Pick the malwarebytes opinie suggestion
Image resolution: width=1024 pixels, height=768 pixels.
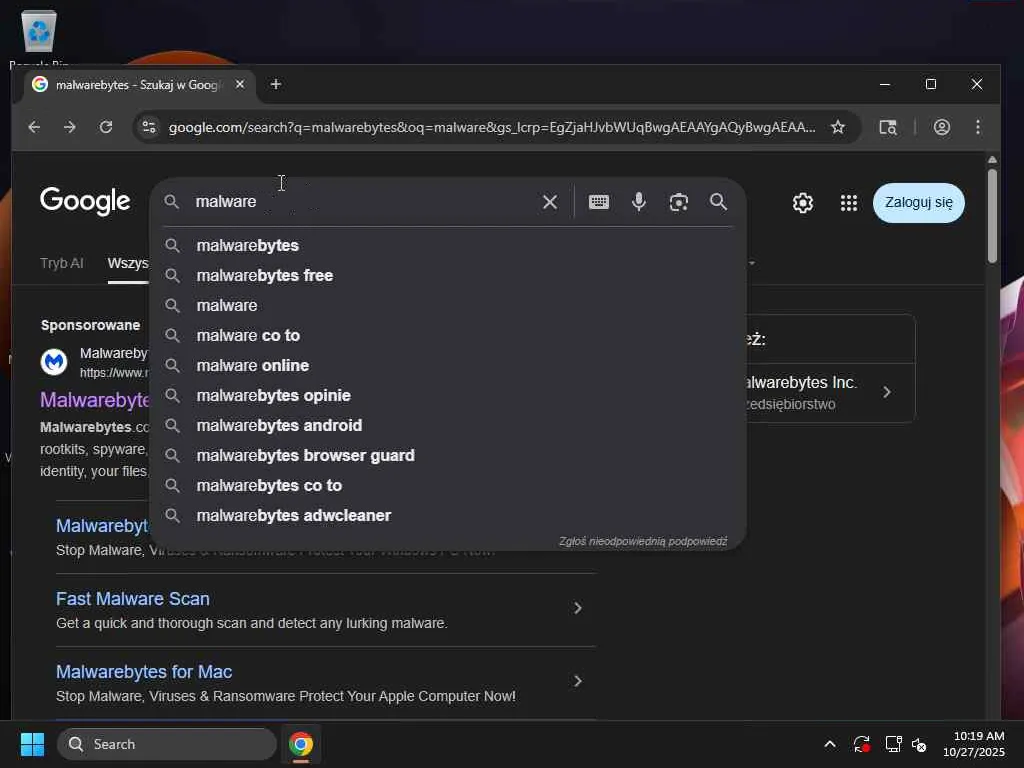pyautogui.click(x=448, y=396)
